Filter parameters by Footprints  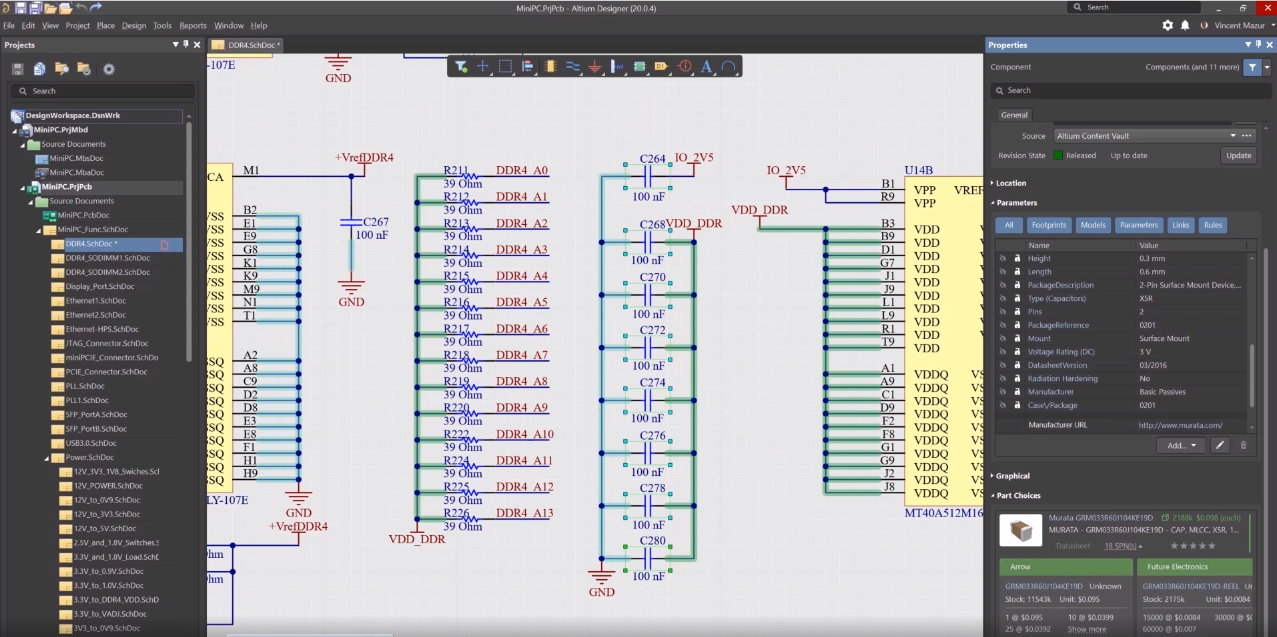[x=1048, y=225]
